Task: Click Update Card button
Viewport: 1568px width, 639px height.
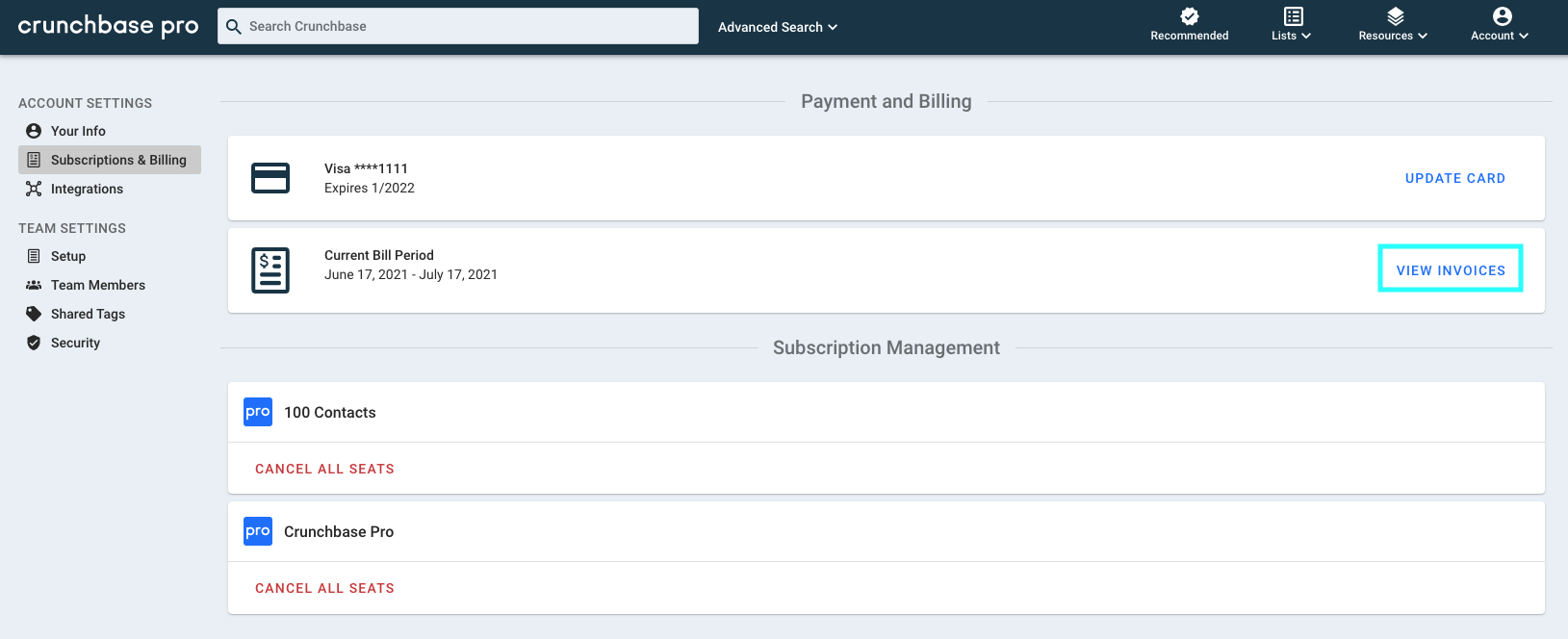Action: (1455, 178)
